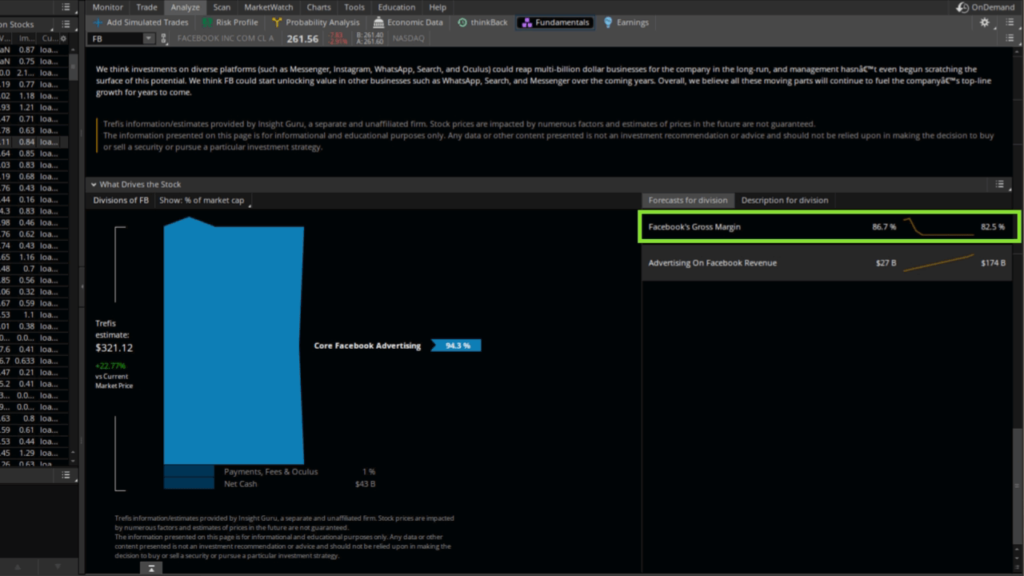The image size is (1024, 576).
Task: Click the left sidebar up arrow button
Action: 18,567
